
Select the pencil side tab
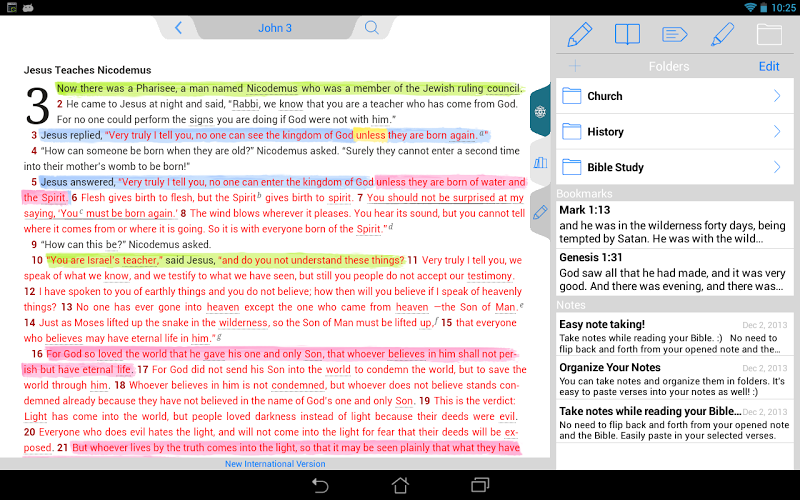coord(540,212)
